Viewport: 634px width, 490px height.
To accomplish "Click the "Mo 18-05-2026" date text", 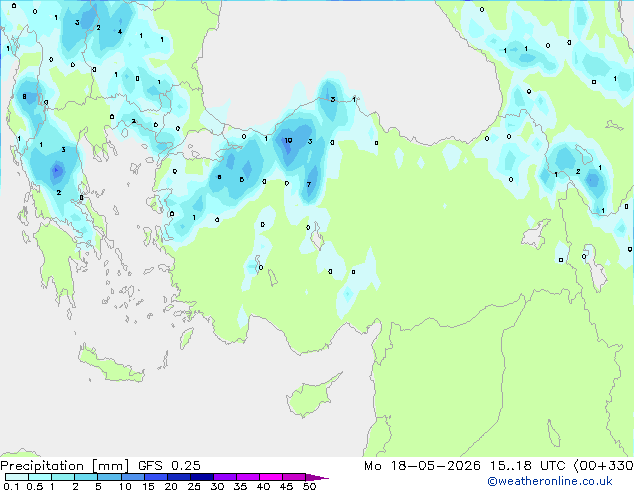I will coord(422,466).
